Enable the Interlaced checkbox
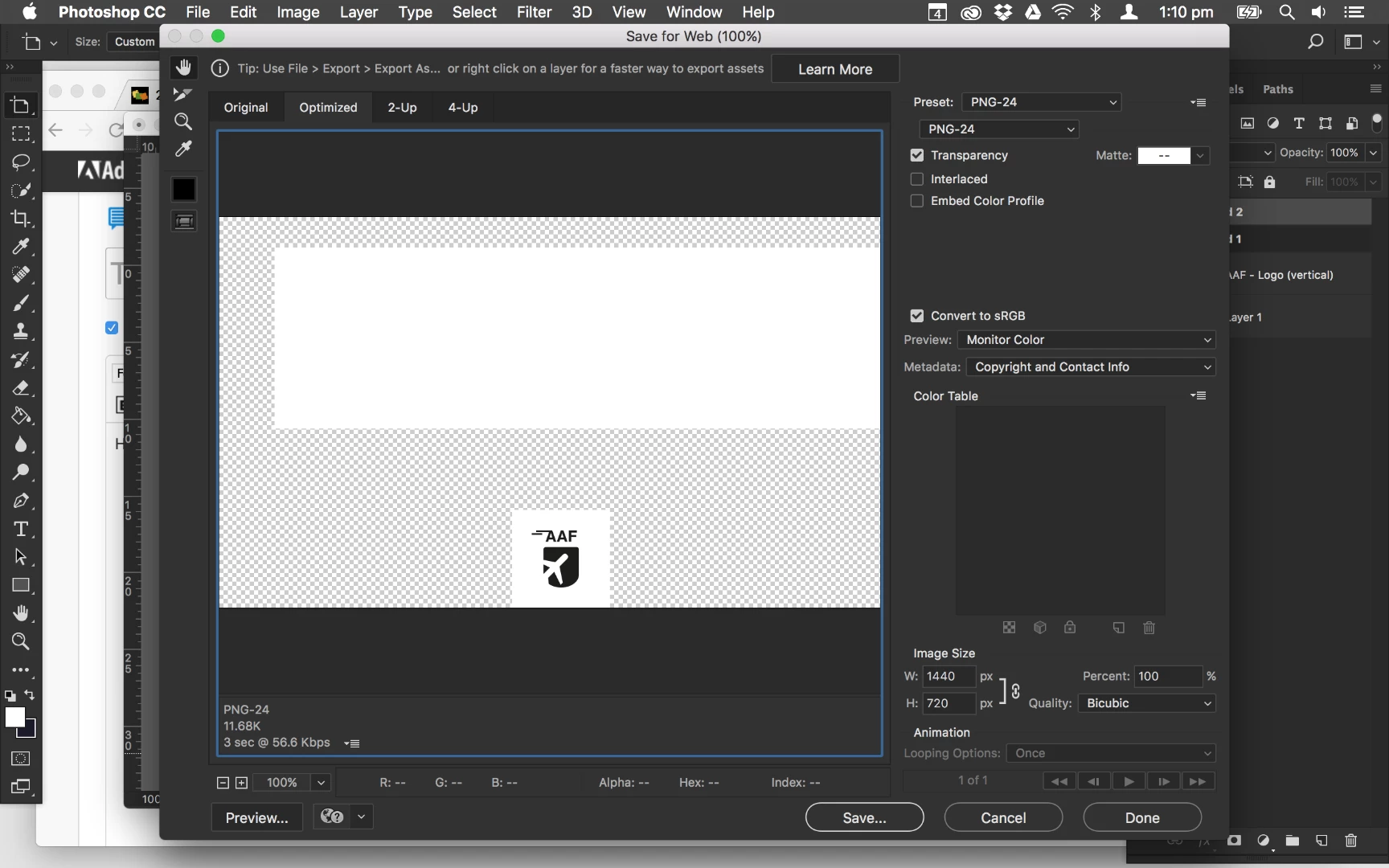 click(x=916, y=178)
